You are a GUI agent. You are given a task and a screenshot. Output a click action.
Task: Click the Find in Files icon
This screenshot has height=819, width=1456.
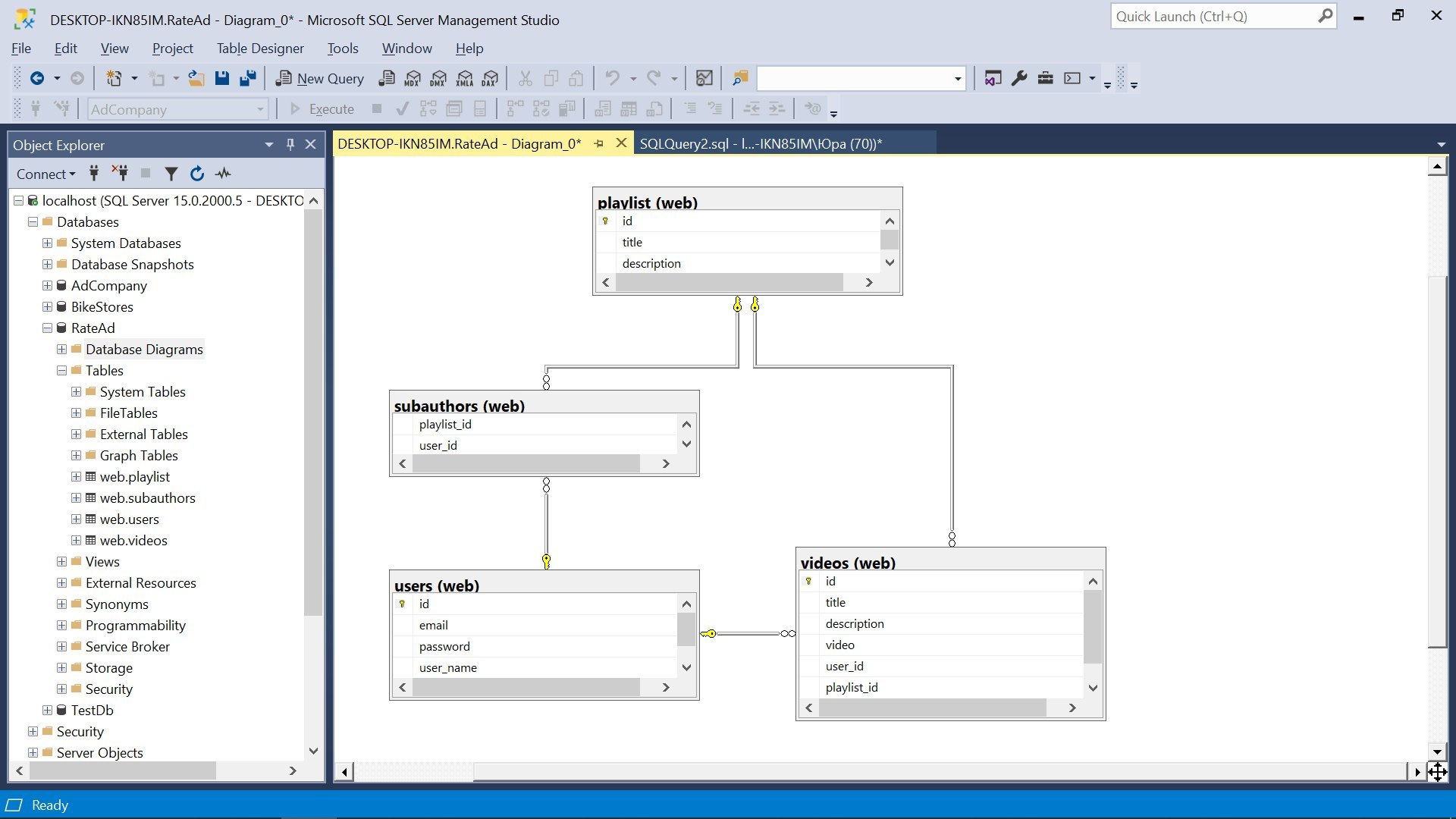[740, 78]
